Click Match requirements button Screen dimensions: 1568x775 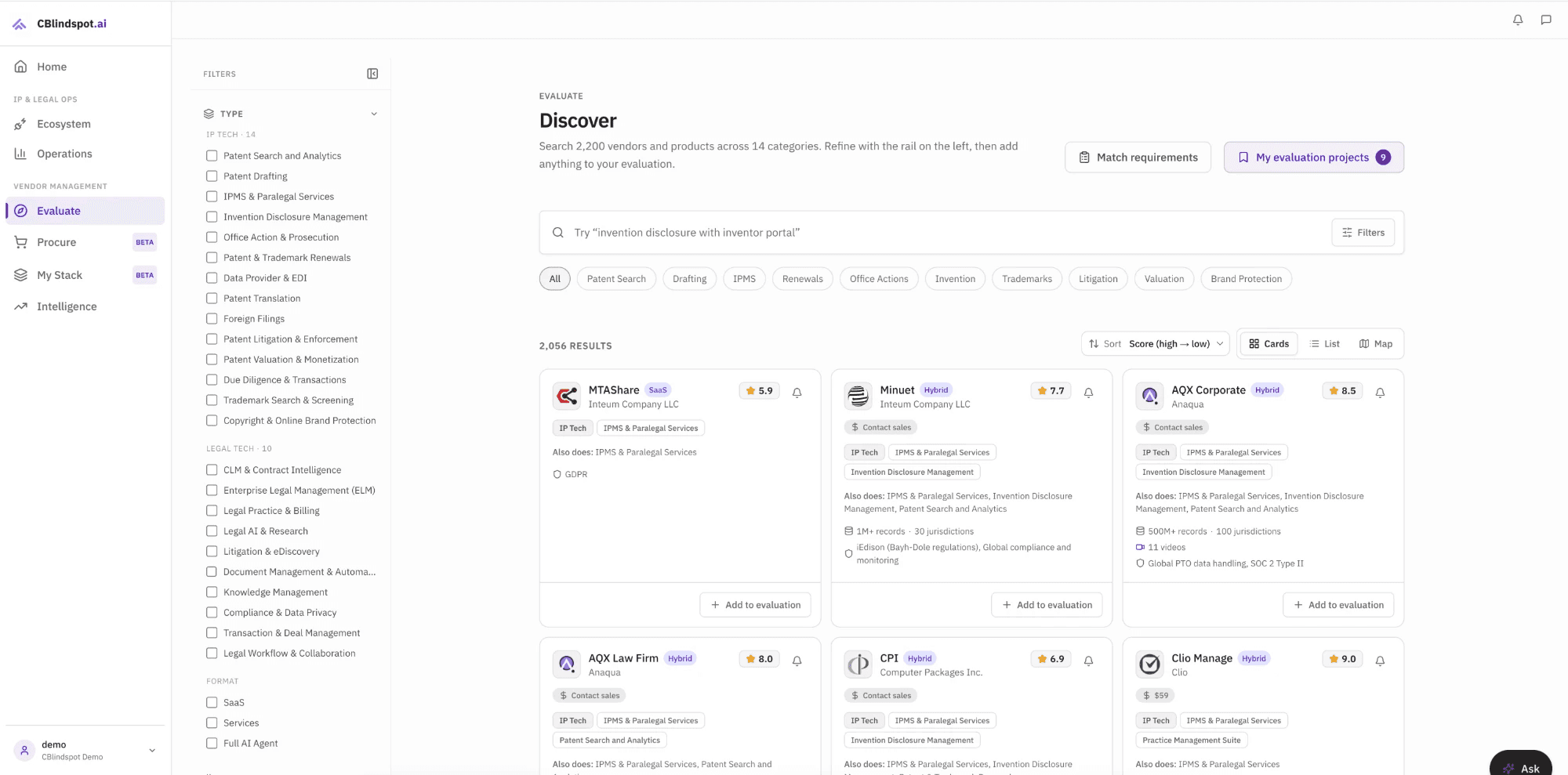pos(1138,158)
